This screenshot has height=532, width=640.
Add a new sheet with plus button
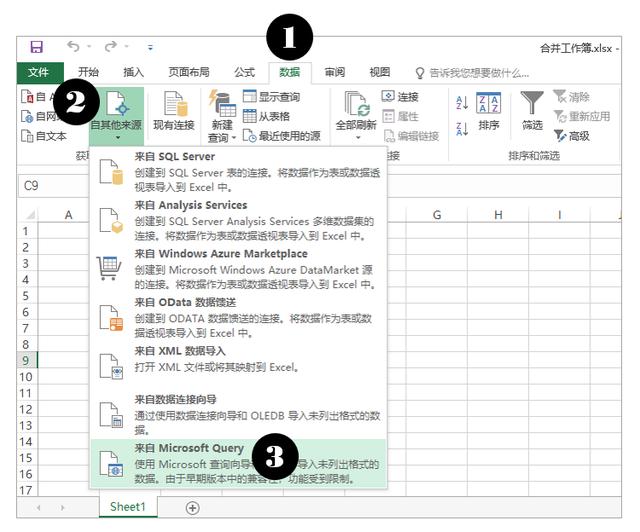tap(192, 508)
